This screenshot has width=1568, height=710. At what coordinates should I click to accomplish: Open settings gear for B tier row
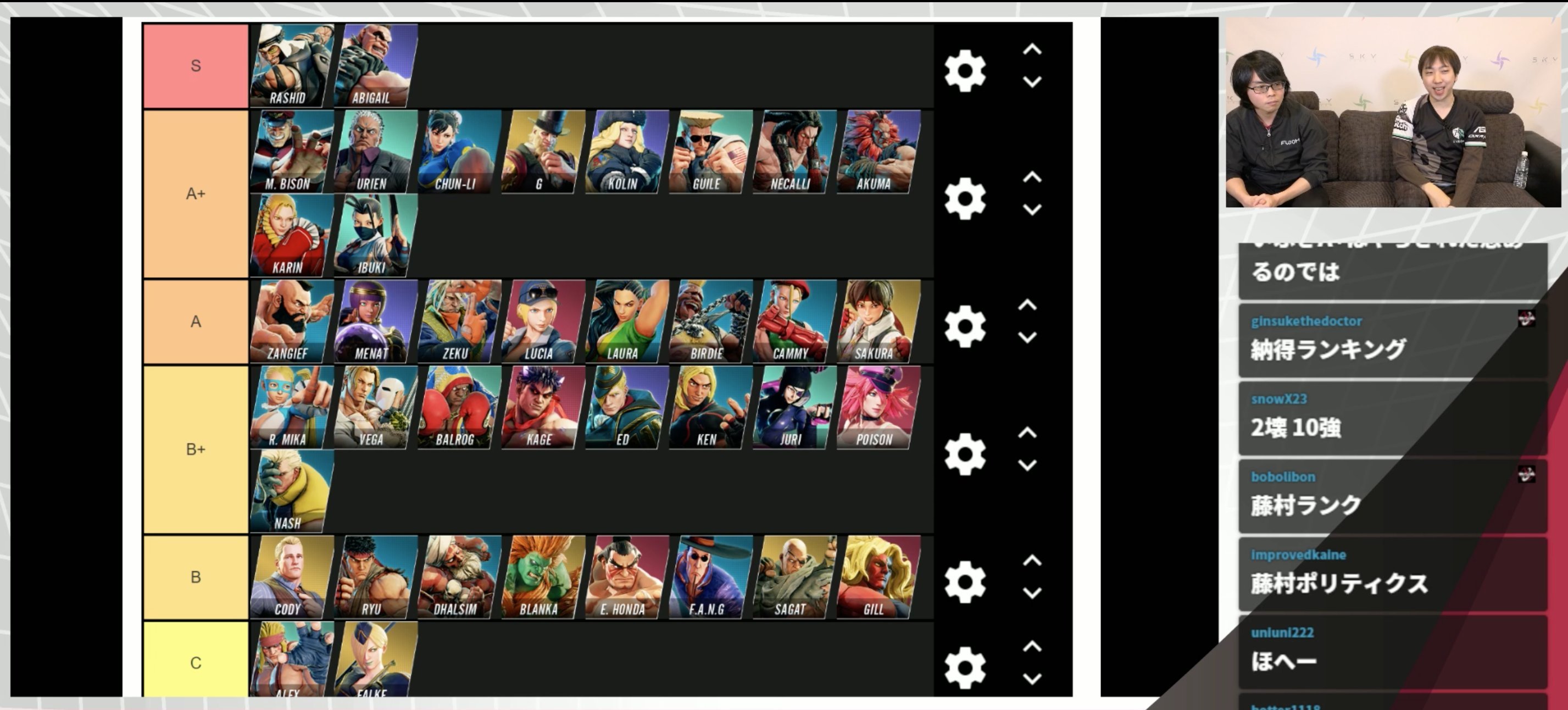(965, 582)
